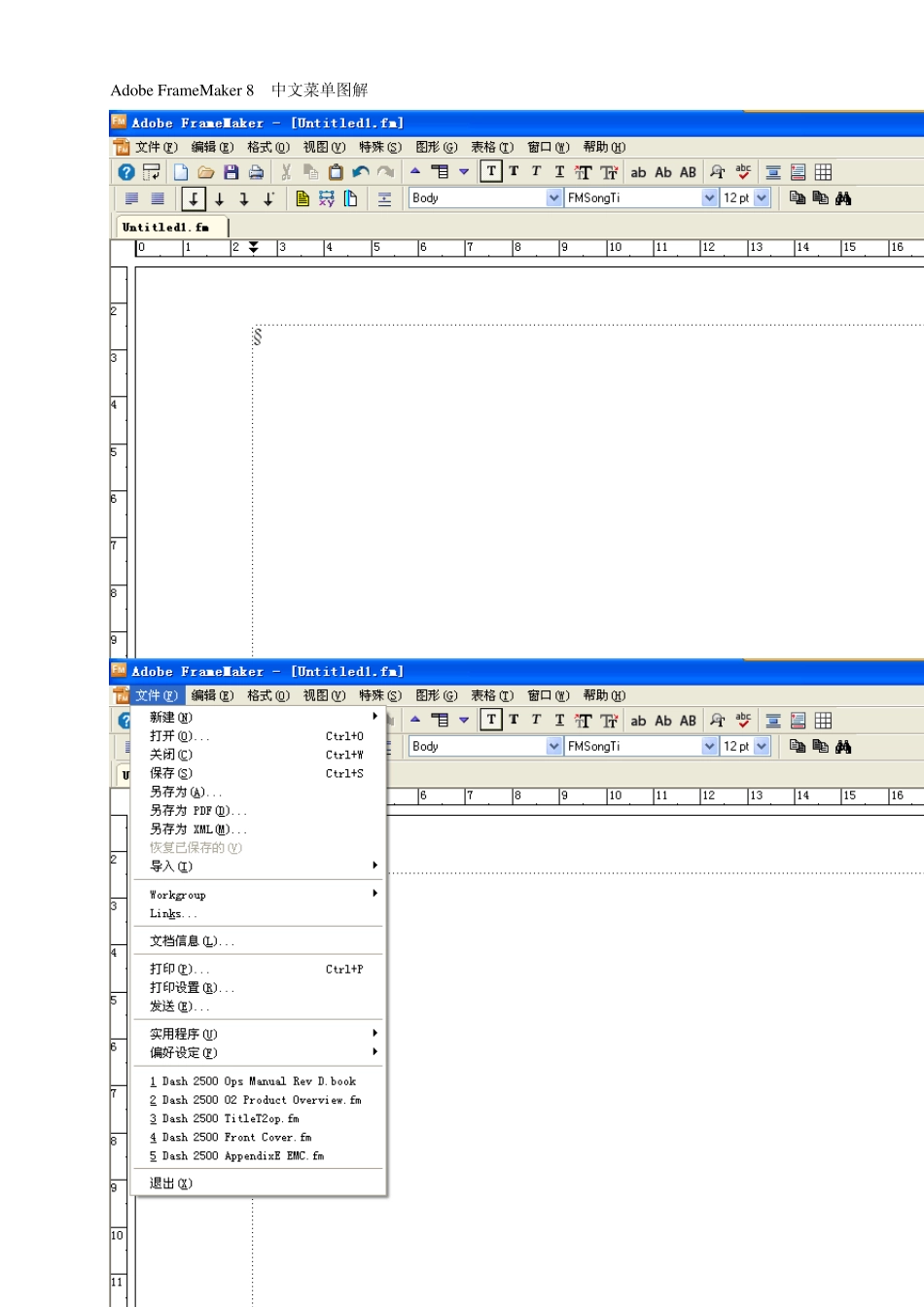This screenshot has width=924, height=1307.
Task: Click Find binoculars icon in top window
Action: coord(843,197)
